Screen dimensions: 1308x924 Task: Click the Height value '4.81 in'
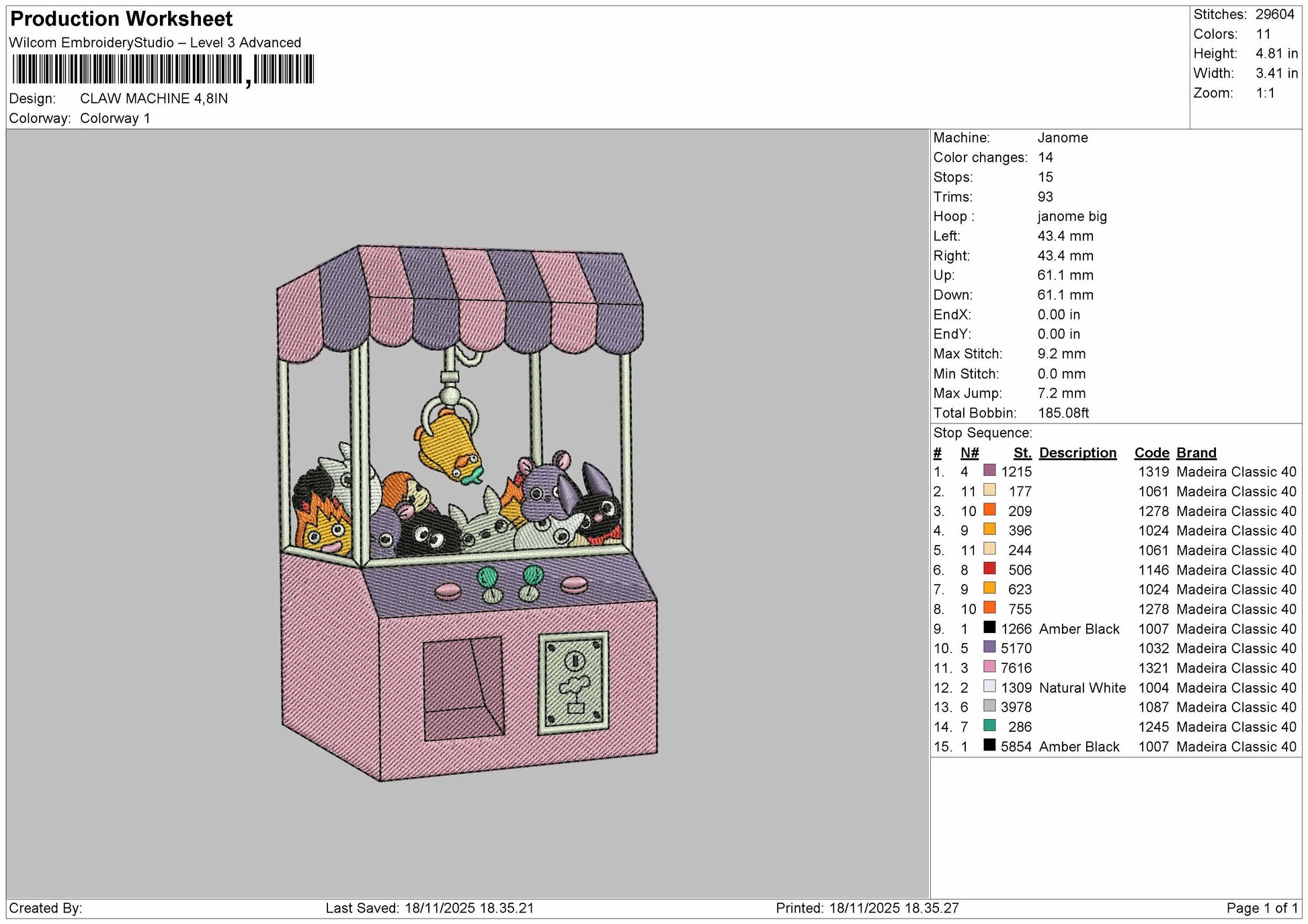(1277, 54)
